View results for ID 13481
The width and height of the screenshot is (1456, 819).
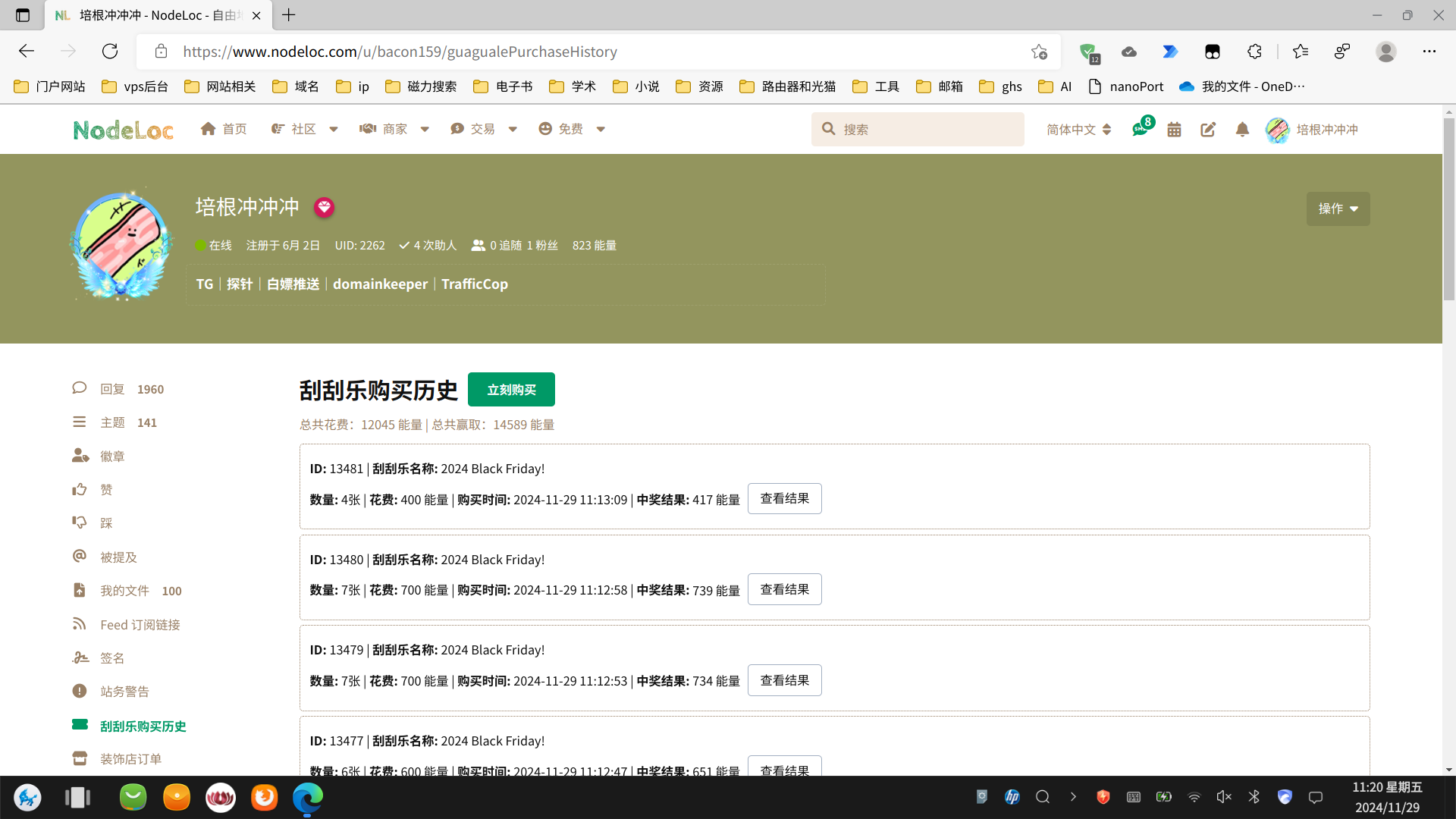[784, 498]
